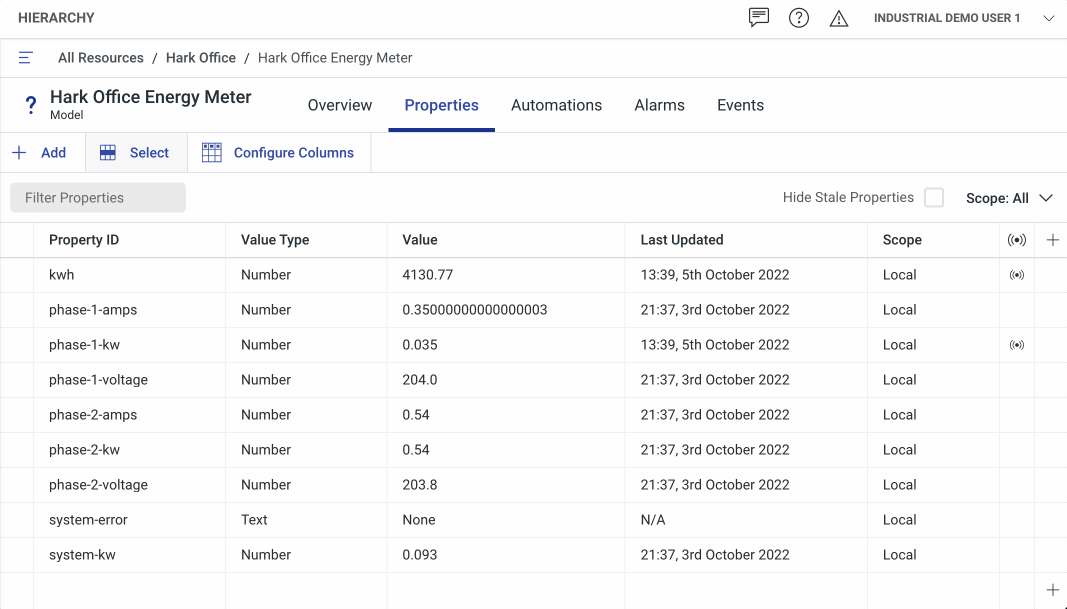Screen dimensions: 1067x609
Task: Click the broadcast icon in kwh row
Action: point(1017,275)
